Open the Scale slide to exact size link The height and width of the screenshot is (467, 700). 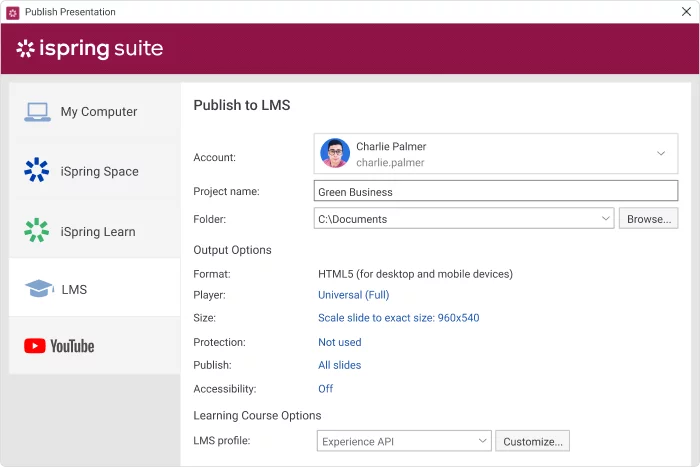tap(399, 318)
